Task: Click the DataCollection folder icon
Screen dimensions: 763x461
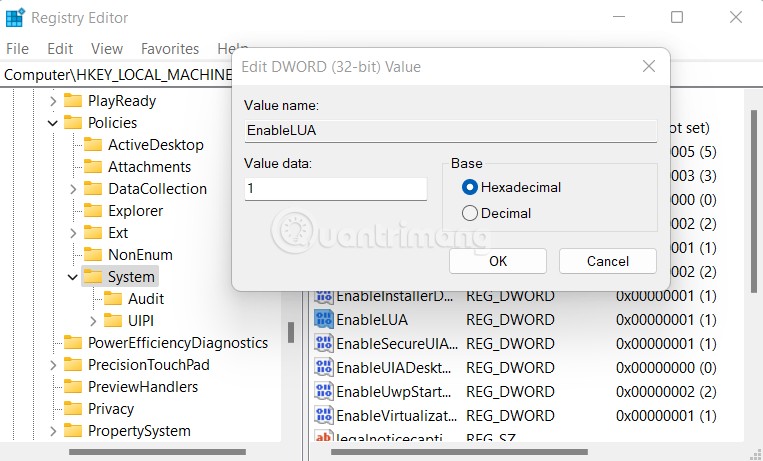Action: point(93,188)
